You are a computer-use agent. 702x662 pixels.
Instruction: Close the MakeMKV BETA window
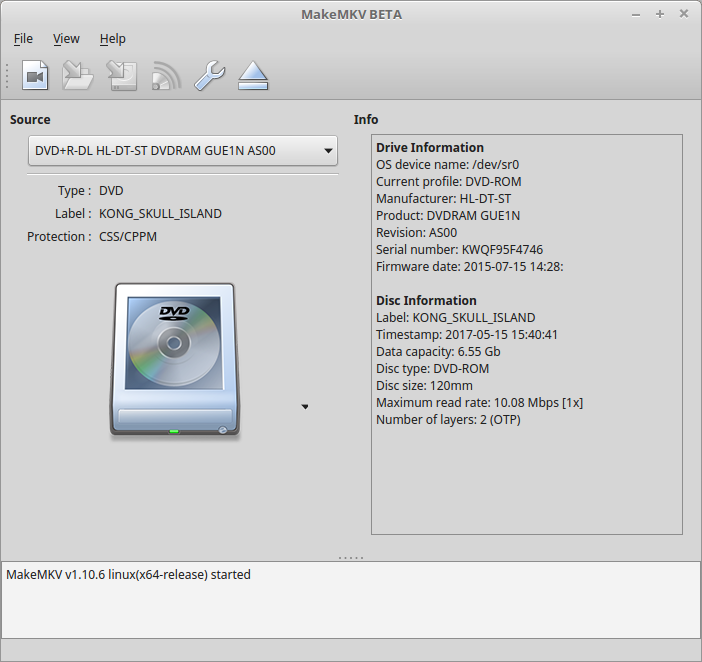tap(684, 14)
